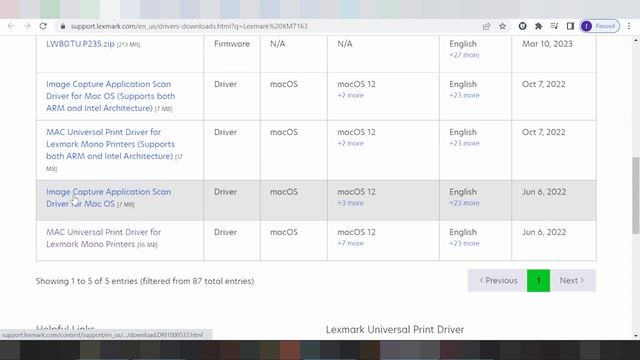Open Chrome three-dot menu

click(629, 26)
